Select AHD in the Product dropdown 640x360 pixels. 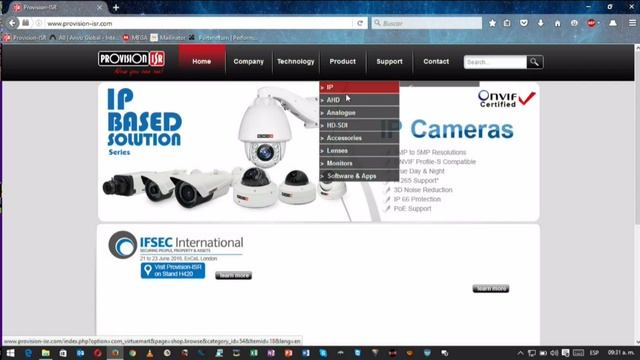[x=359, y=100]
